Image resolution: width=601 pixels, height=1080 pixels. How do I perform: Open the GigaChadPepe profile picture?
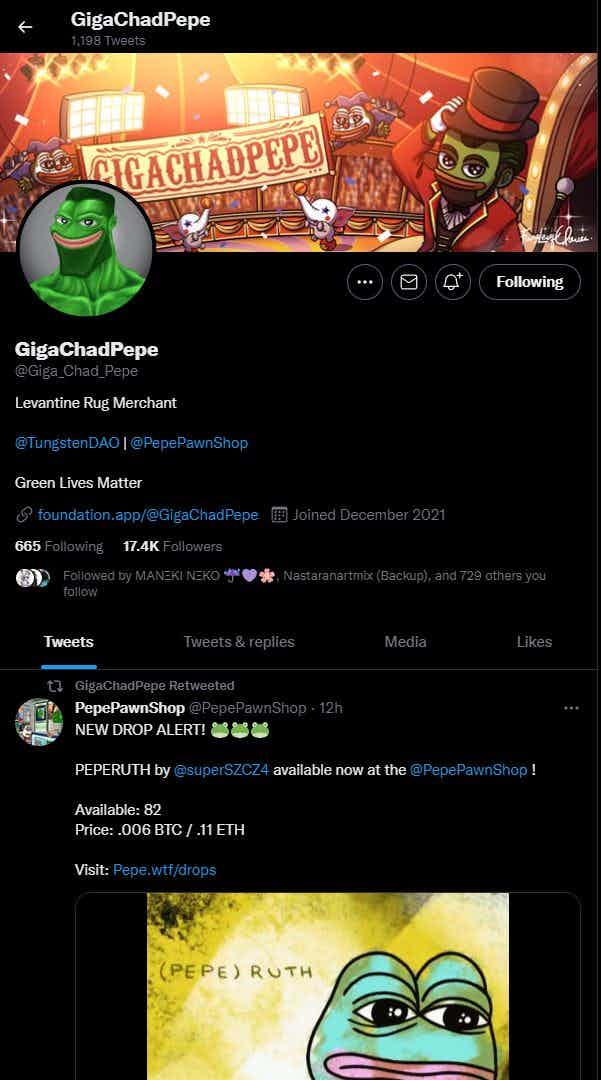[85, 249]
